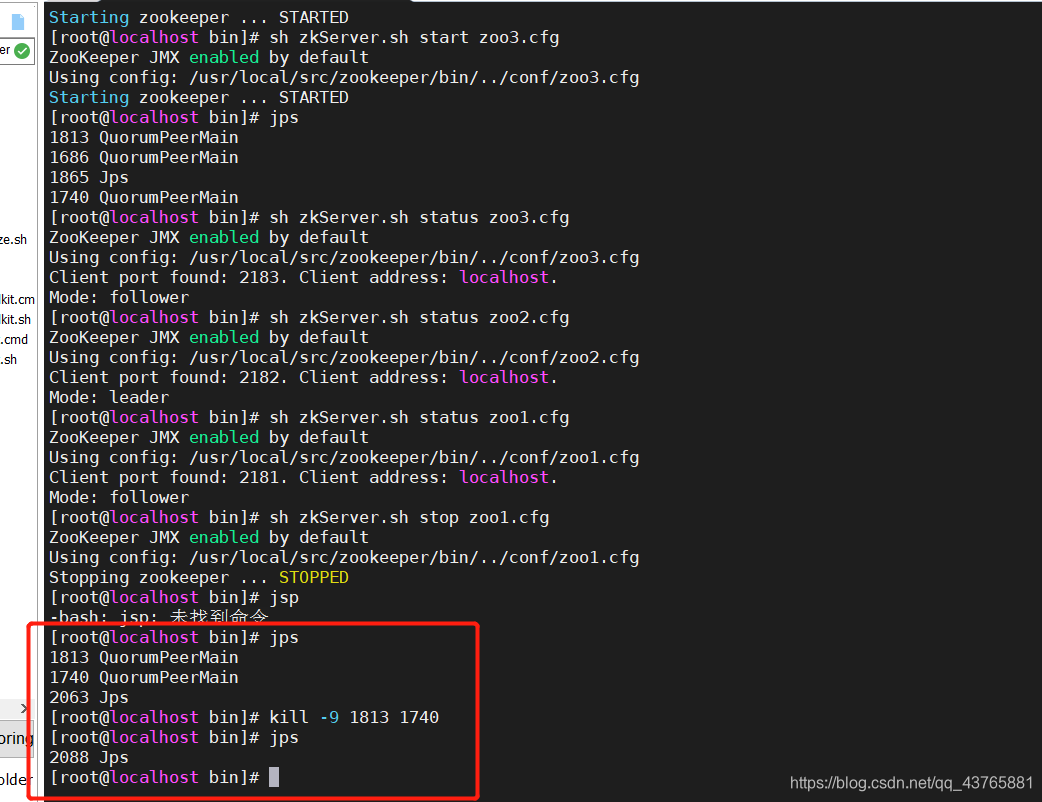Click the '.cmd' file entry in left panel
The image size is (1042, 802).
click(14, 340)
